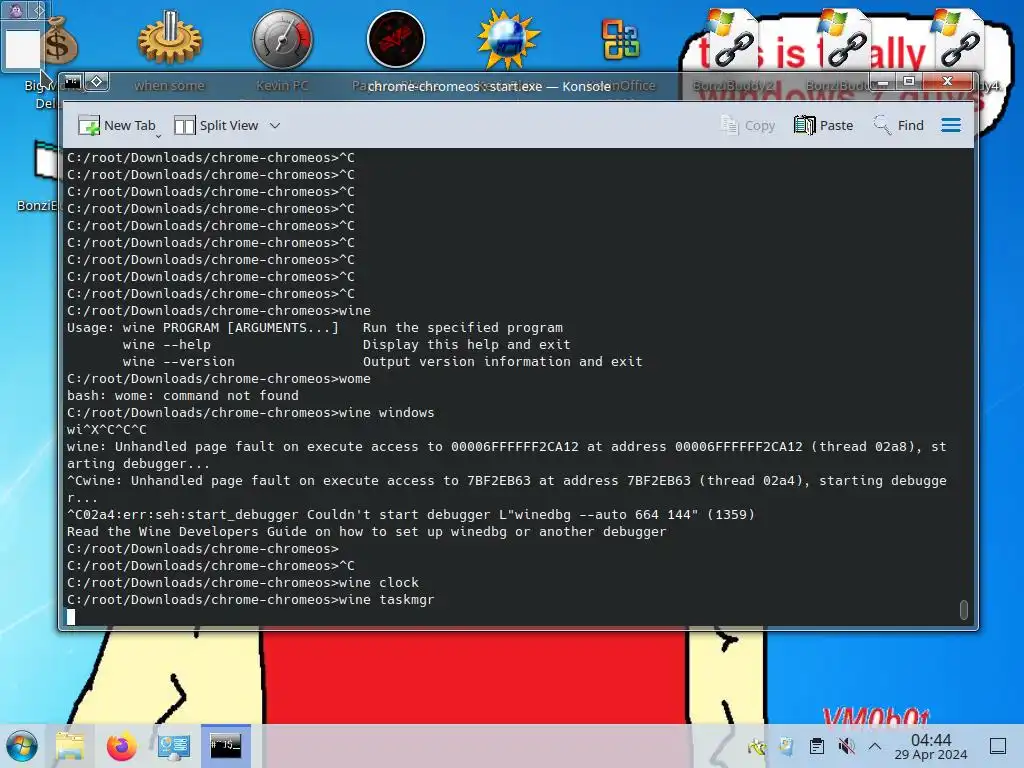Viewport: 1024px width, 768px height.
Task: Close the Konsole window
Action: tap(948, 82)
